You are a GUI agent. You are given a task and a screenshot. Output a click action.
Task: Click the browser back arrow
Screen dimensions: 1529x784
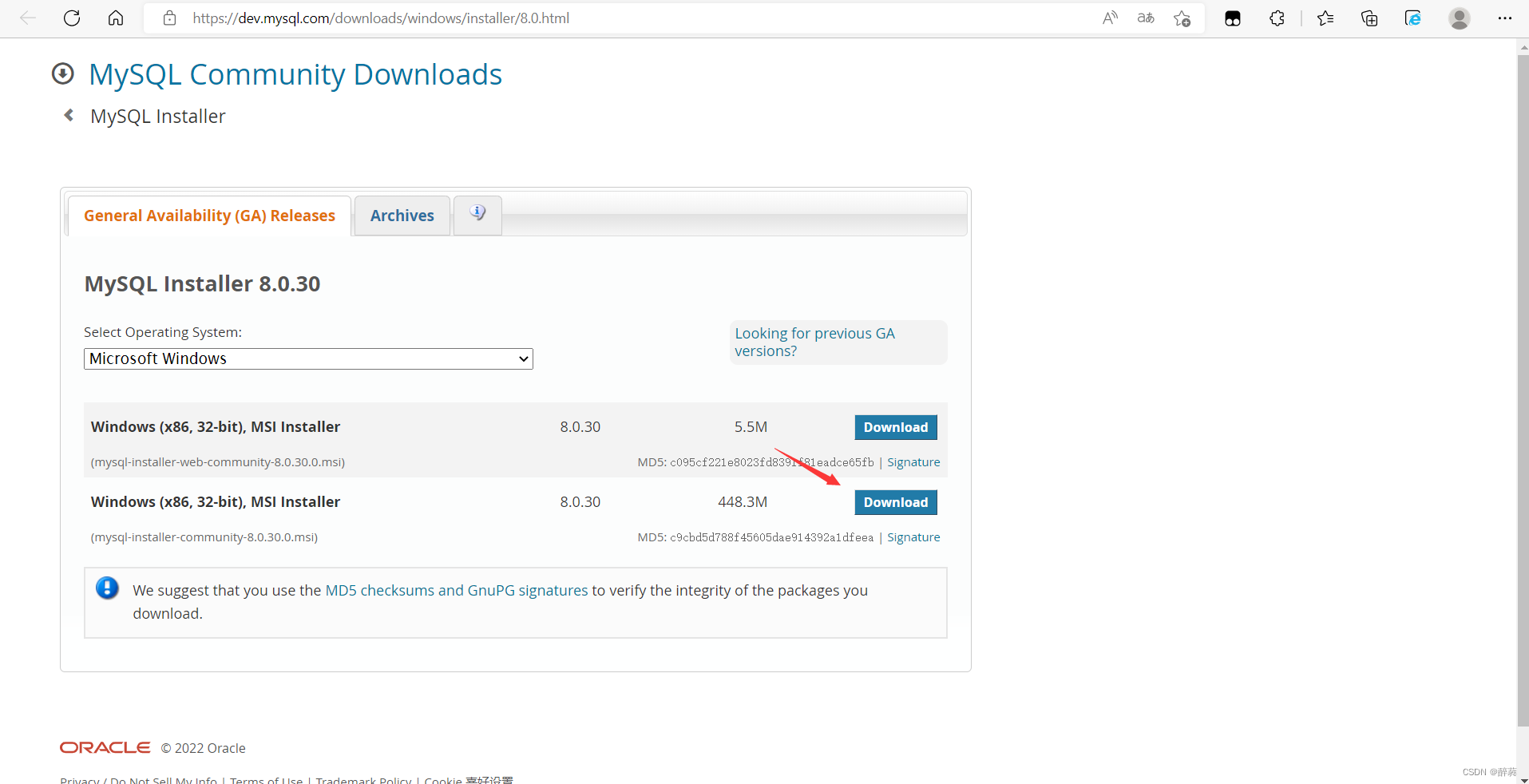coord(28,18)
